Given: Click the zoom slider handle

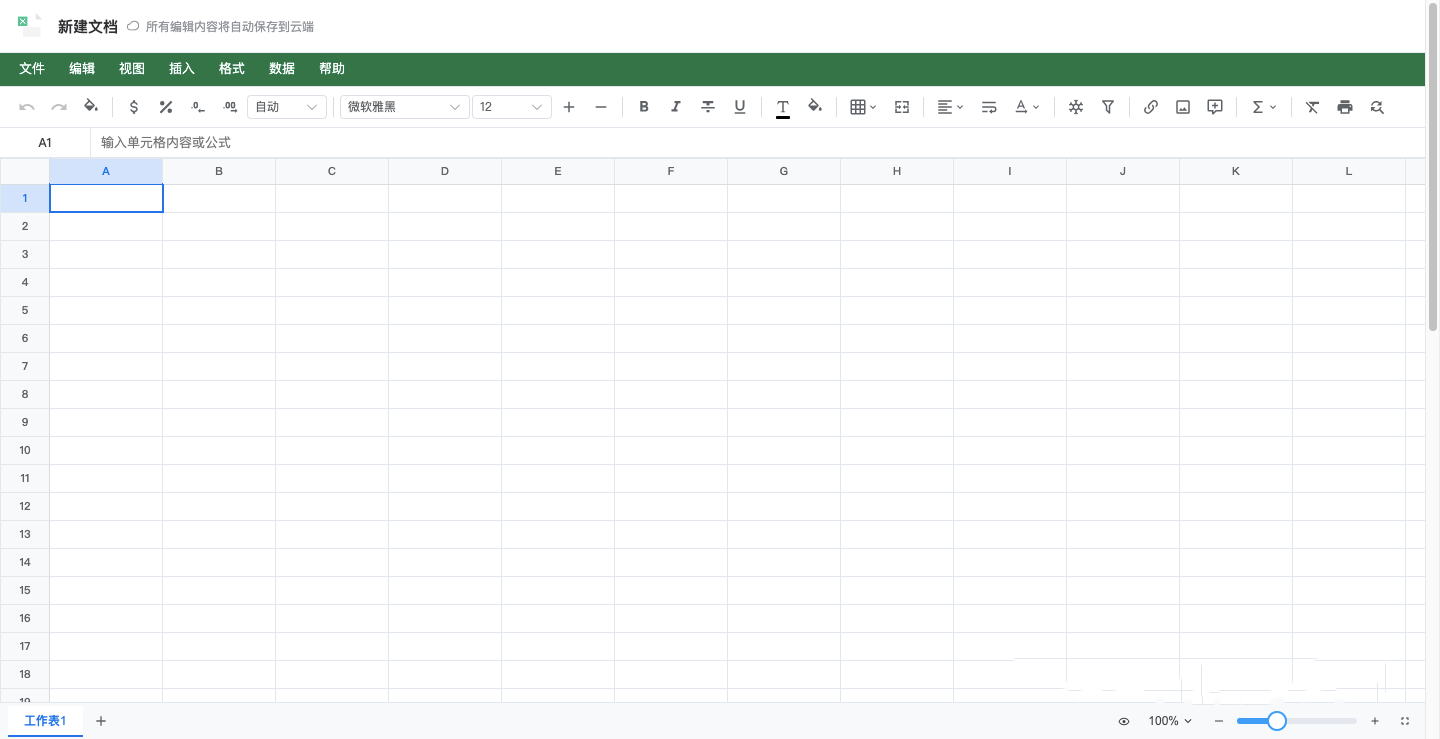Looking at the screenshot, I should coord(1277,721).
